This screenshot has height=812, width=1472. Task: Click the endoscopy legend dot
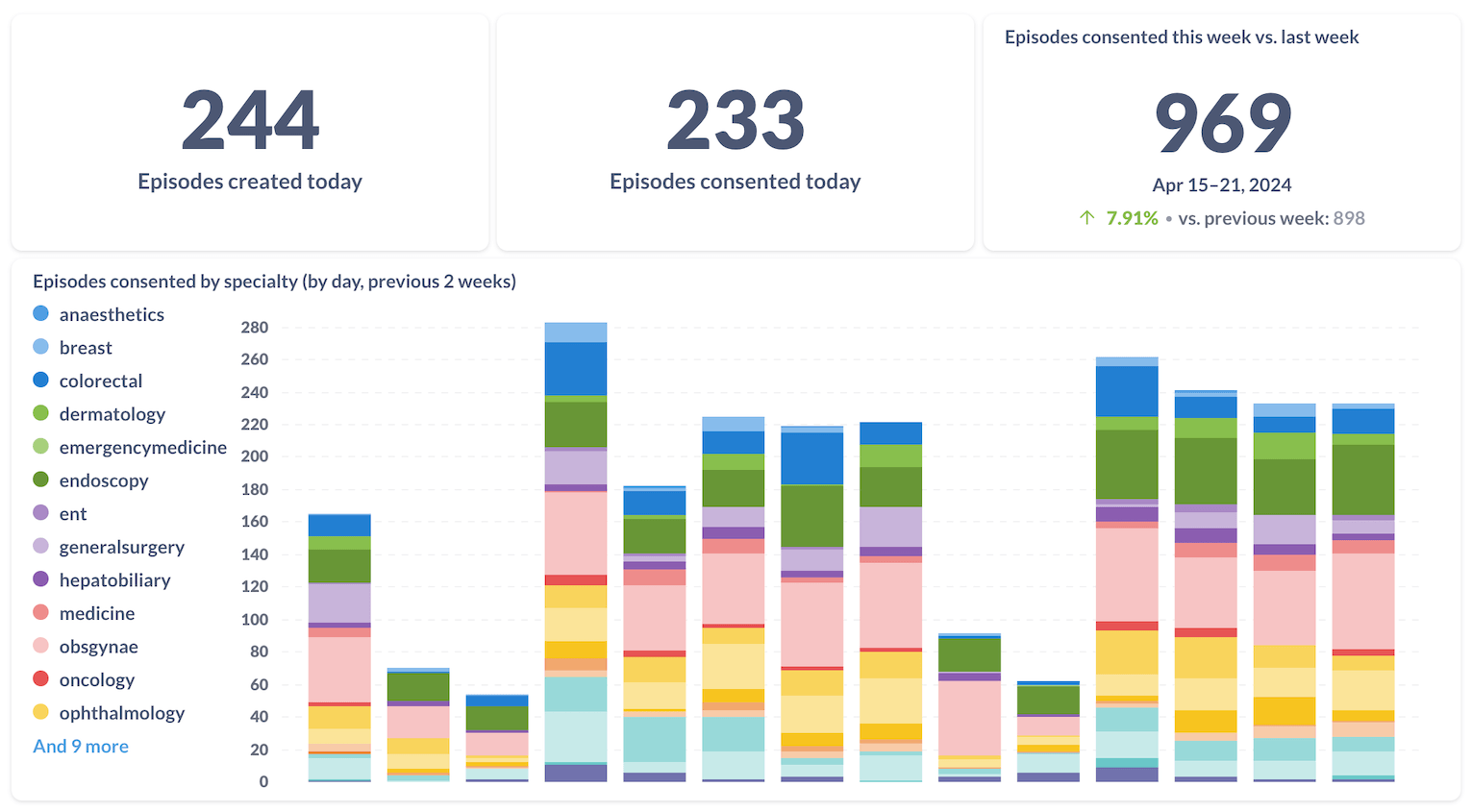[x=40, y=480]
